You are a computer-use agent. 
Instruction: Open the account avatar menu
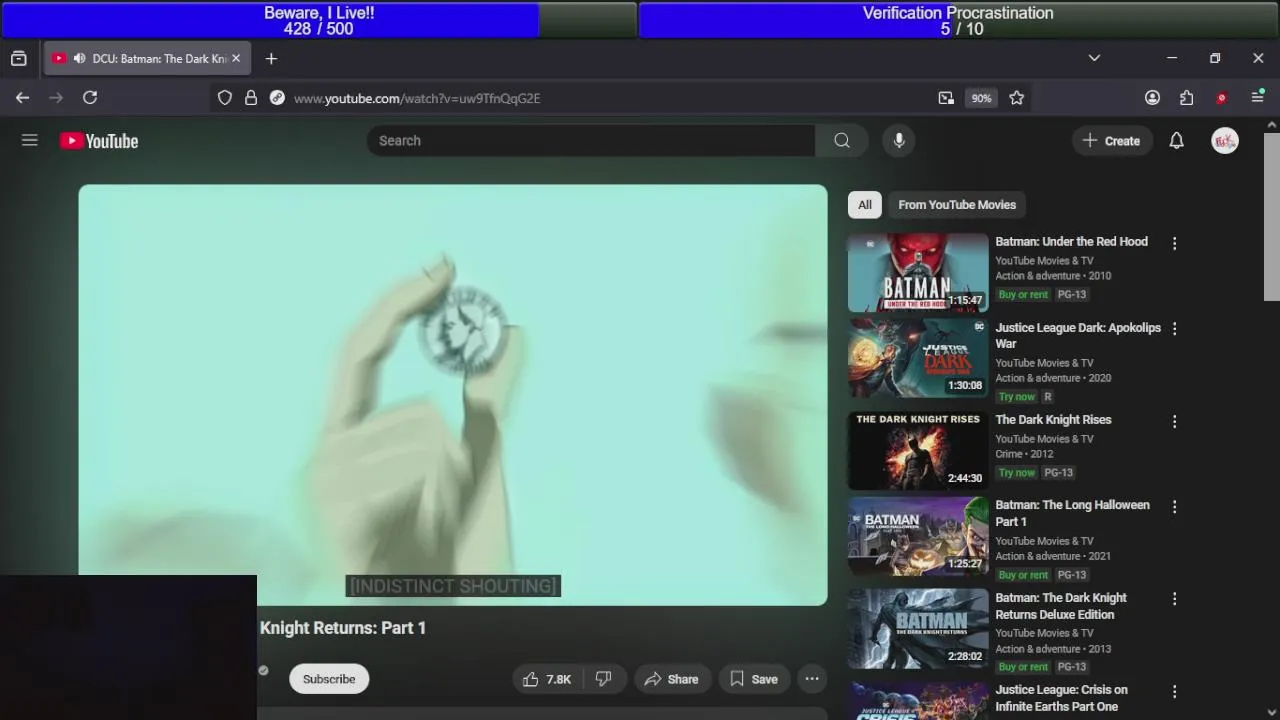tap(1225, 141)
